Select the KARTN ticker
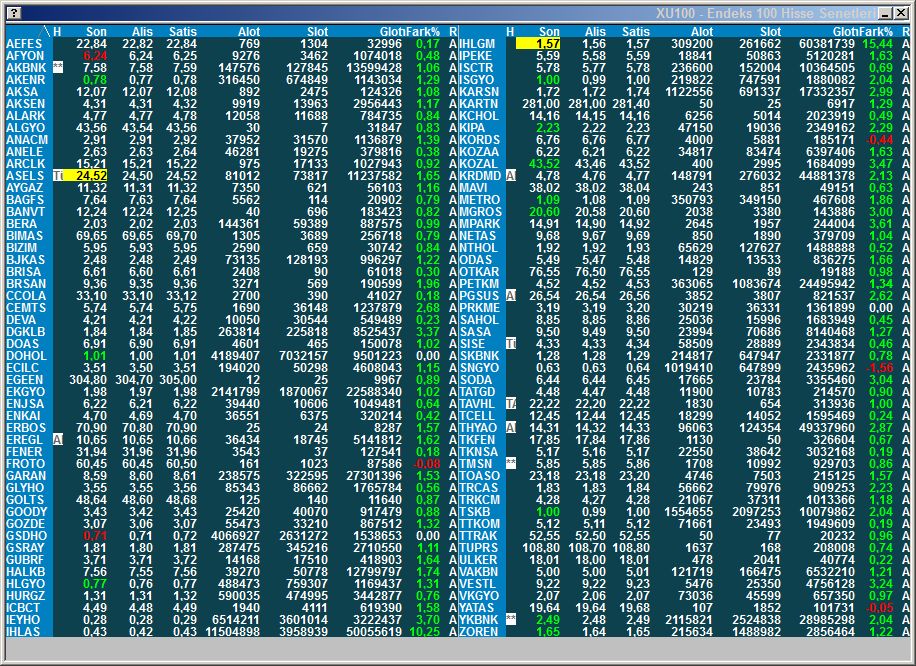 478,103
